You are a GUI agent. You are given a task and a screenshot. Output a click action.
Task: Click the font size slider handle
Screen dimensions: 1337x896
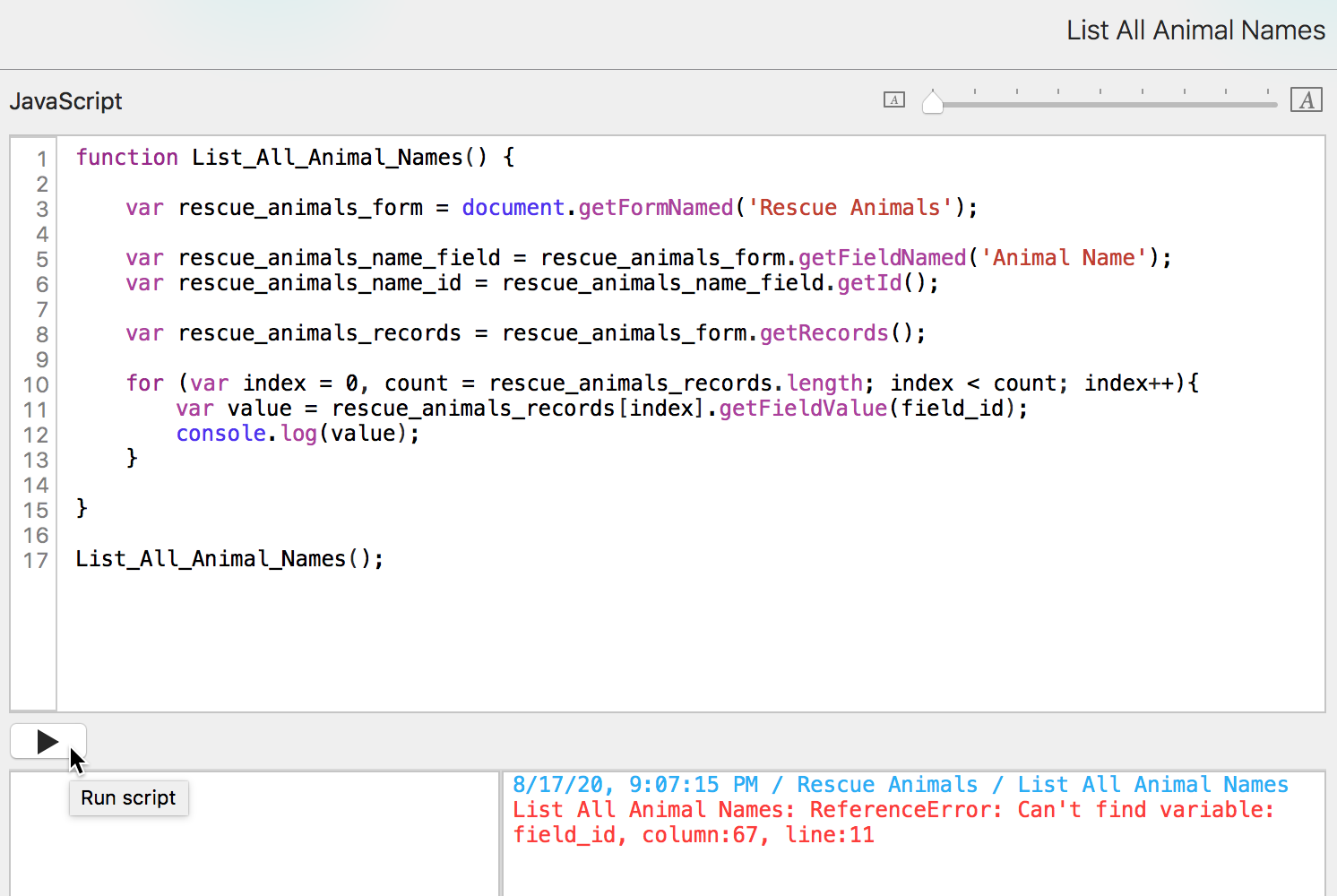pyautogui.click(x=933, y=102)
